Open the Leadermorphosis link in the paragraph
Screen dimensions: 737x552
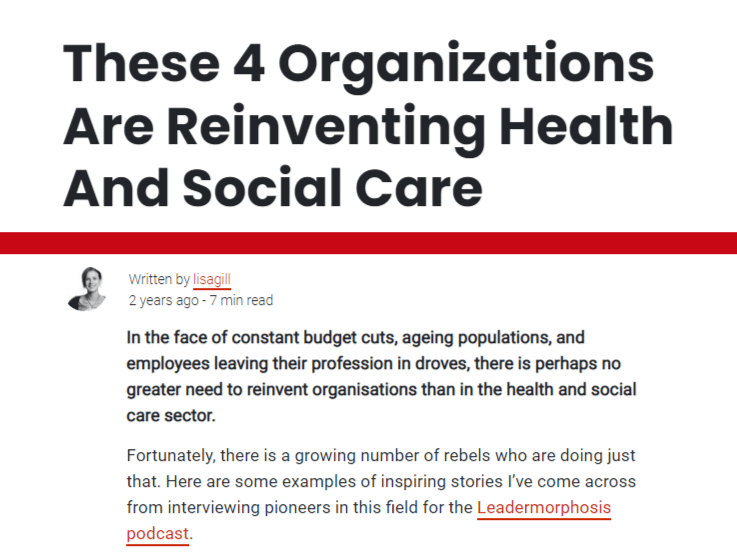point(543,507)
